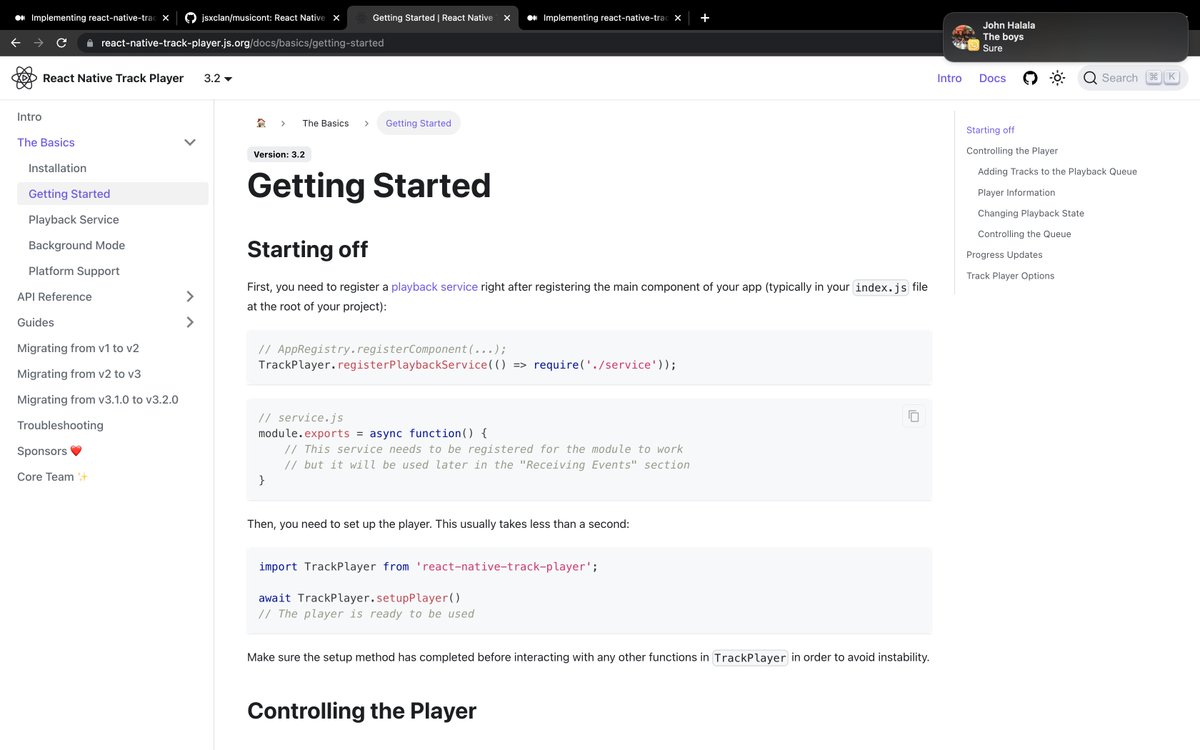Close the Getting Started browser tab
The height and width of the screenshot is (750, 1200).
pyautogui.click(x=506, y=18)
